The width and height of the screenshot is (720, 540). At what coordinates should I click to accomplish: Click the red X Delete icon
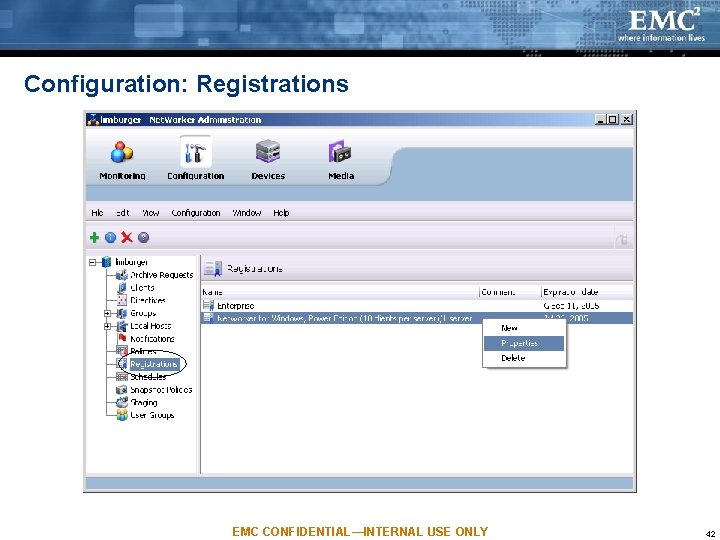pos(127,237)
